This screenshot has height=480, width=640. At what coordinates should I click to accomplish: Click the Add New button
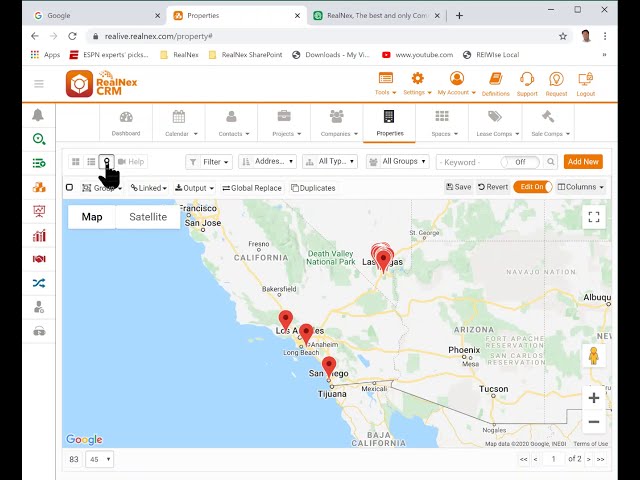point(583,162)
